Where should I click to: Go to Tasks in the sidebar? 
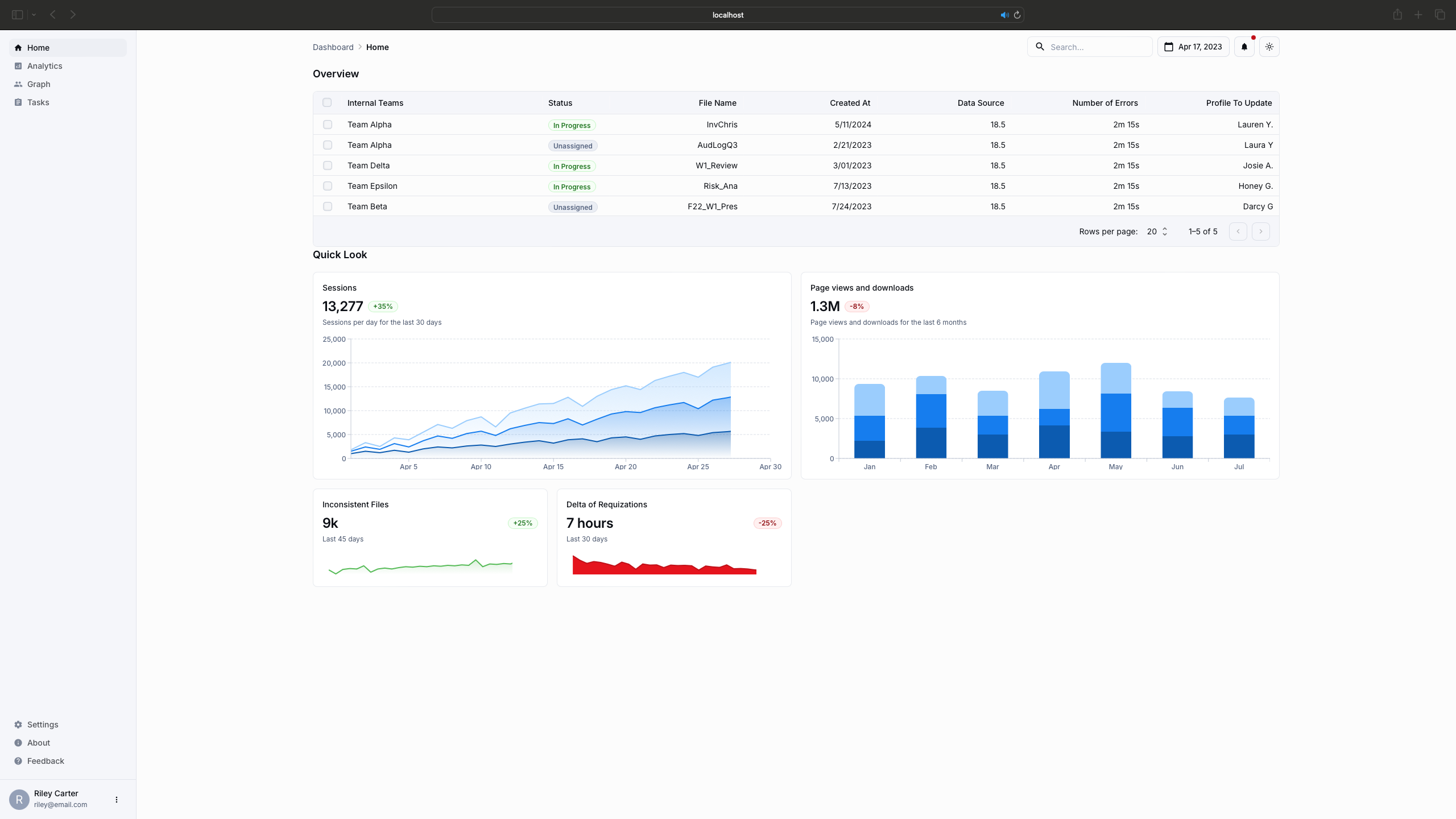pyautogui.click(x=38, y=102)
